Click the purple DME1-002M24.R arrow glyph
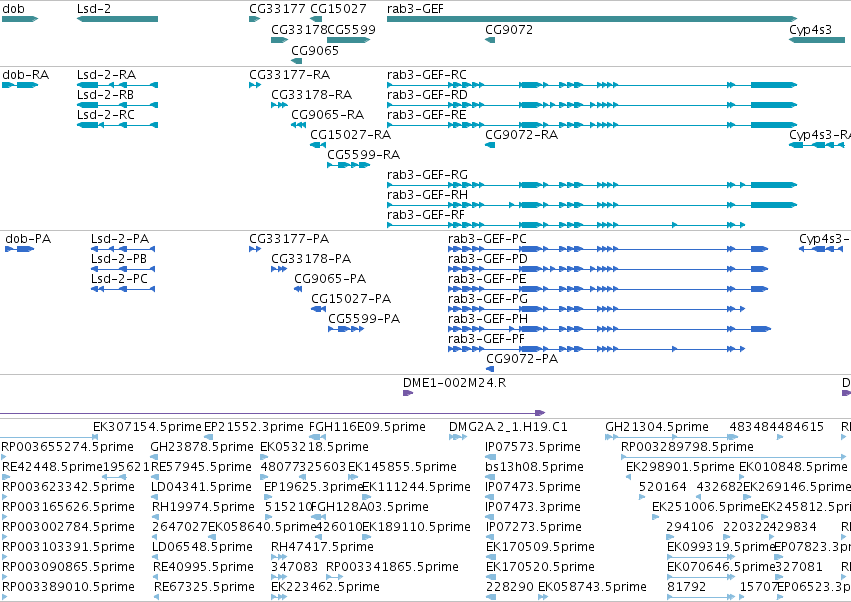 408,393
